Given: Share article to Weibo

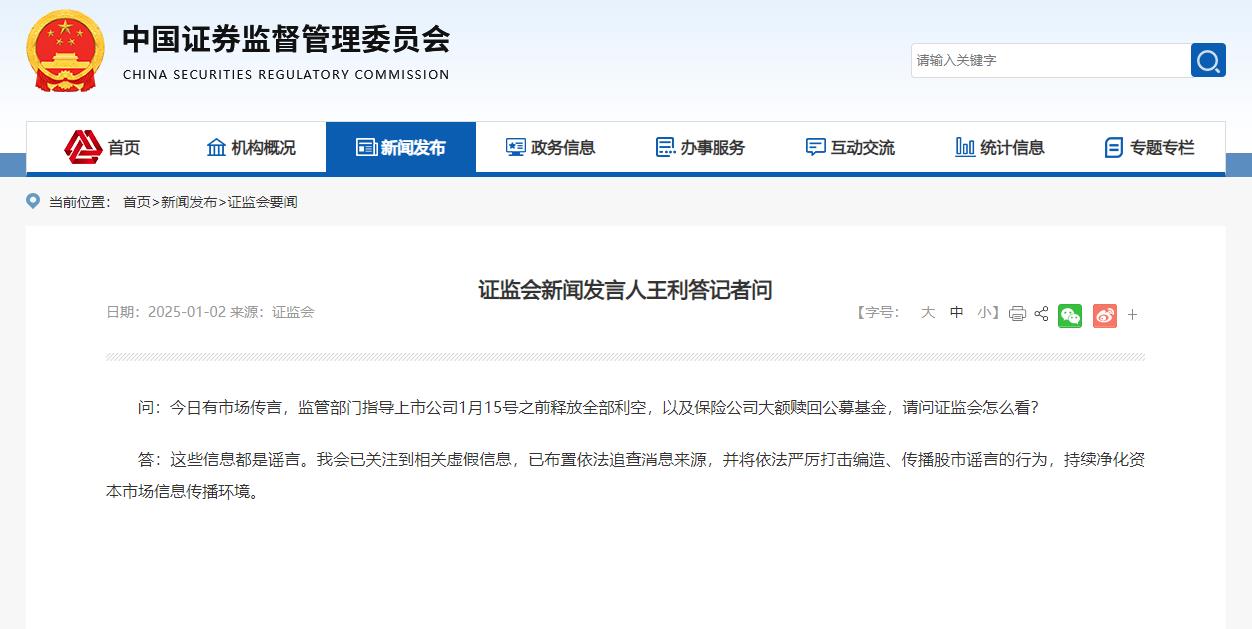Looking at the screenshot, I should [1104, 315].
